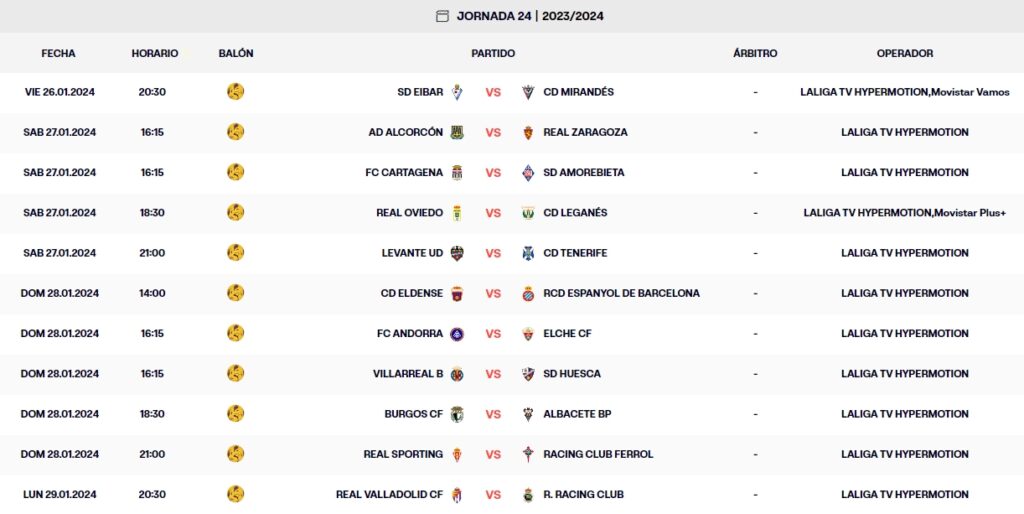Open the CD Leganés team link
1024x514 pixels.
pos(575,213)
